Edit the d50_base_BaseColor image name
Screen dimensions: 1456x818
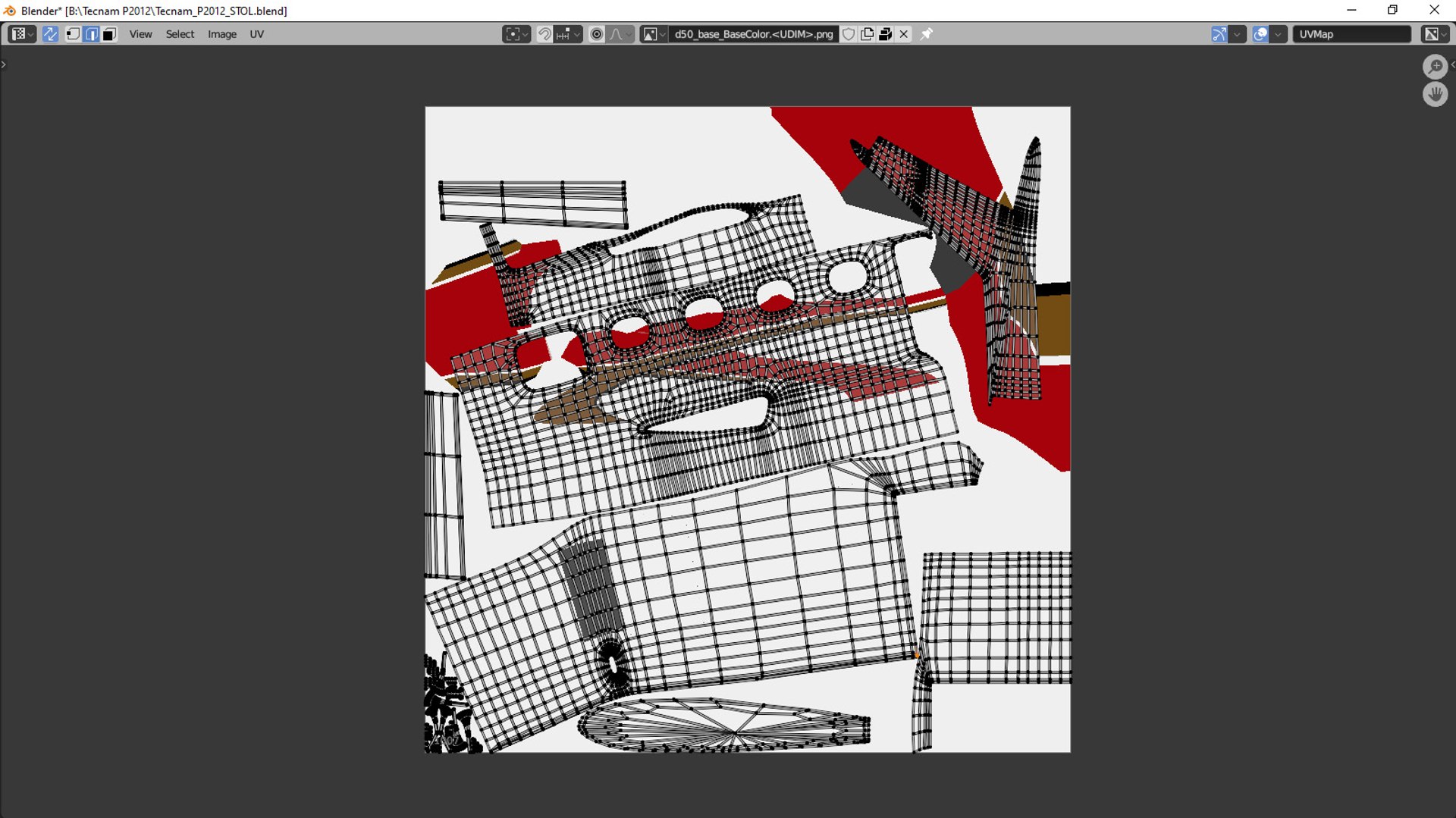pyautogui.click(x=754, y=34)
